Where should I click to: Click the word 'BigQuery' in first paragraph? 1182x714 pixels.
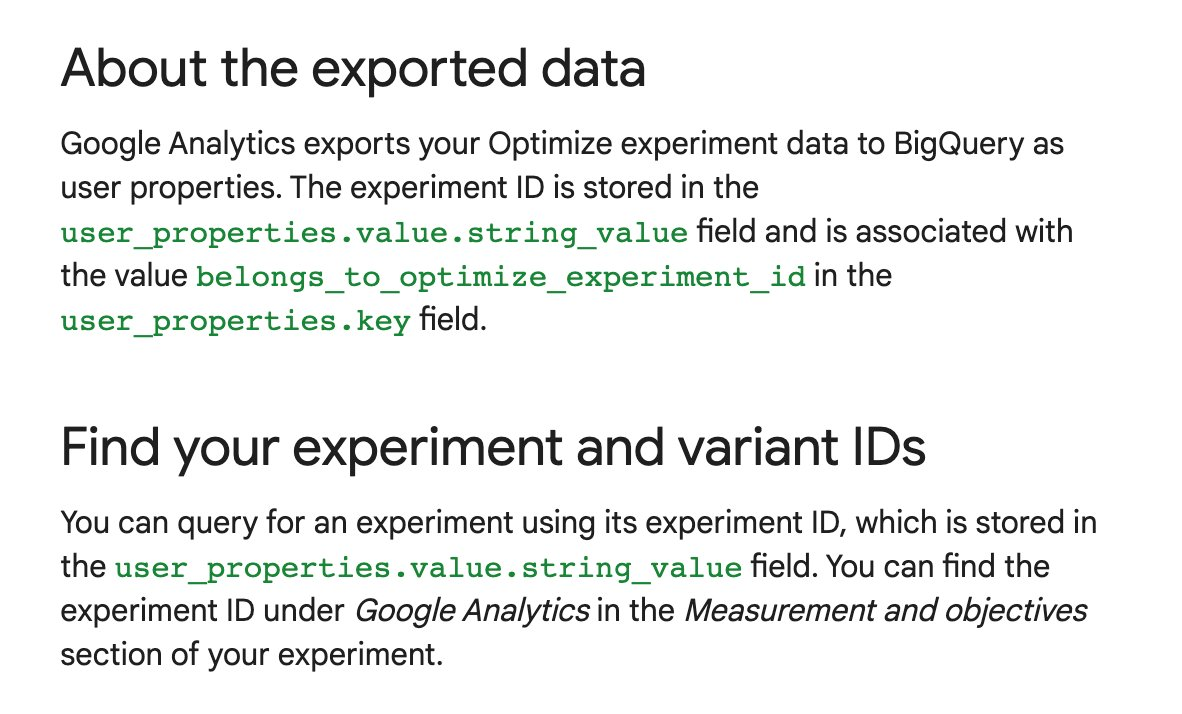click(x=959, y=144)
